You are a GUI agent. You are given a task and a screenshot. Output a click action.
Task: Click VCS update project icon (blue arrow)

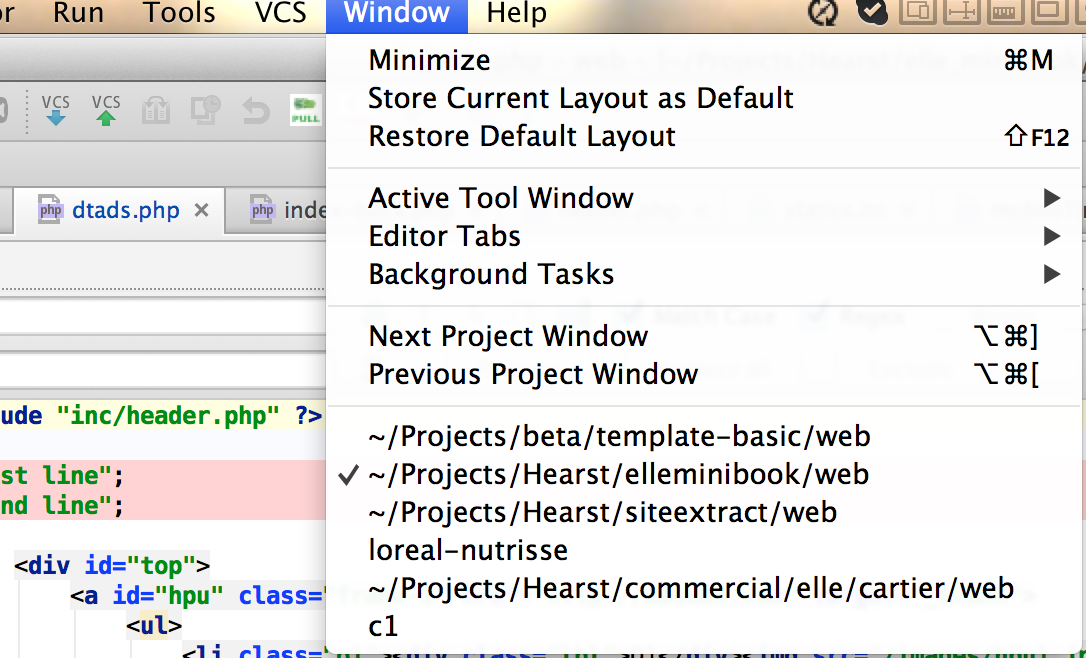pos(55,110)
